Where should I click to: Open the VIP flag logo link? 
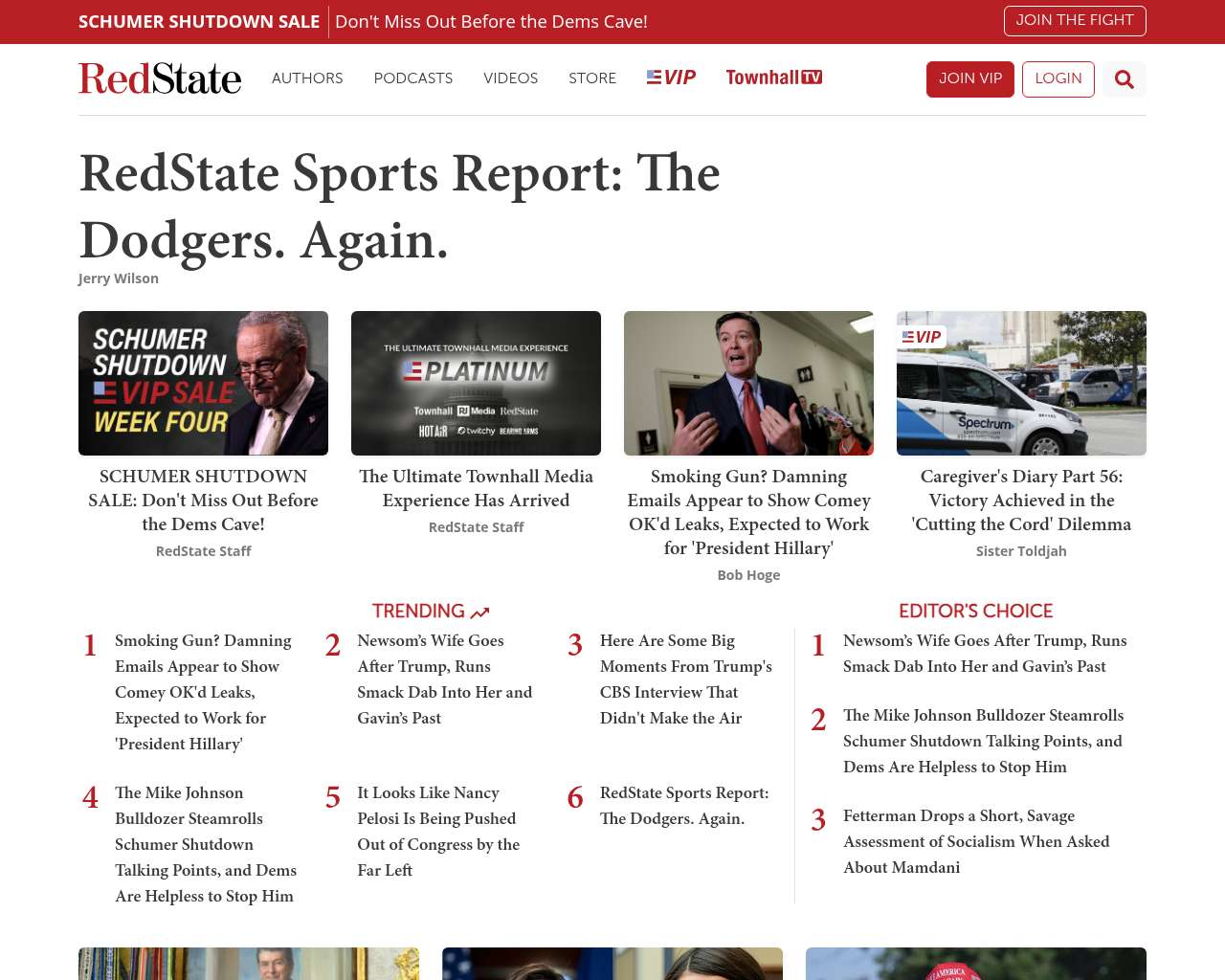coord(671,78)
